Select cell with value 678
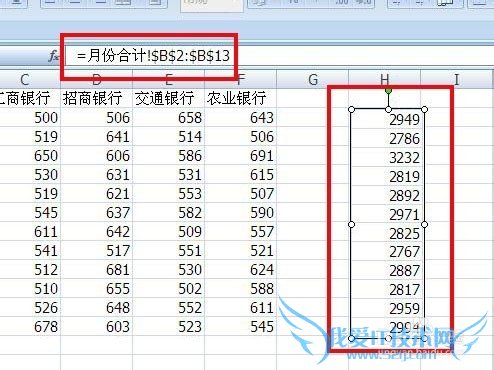 [30, 326]
